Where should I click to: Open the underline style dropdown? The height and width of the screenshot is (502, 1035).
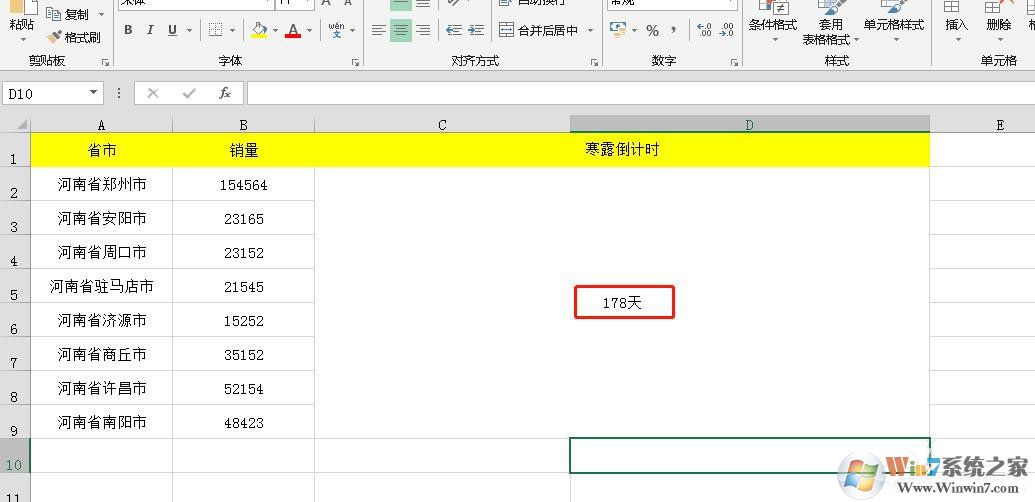[x=189, y=30]
